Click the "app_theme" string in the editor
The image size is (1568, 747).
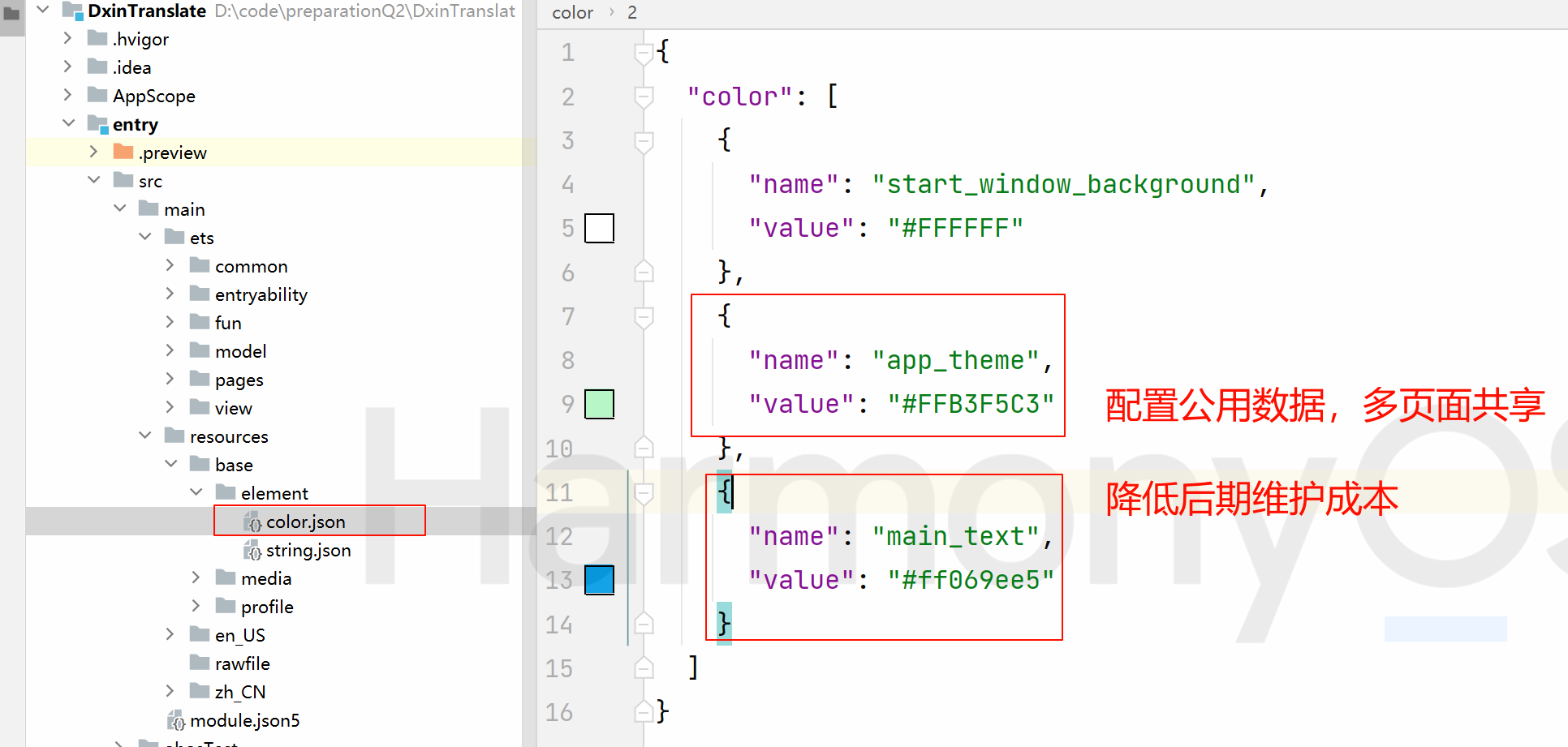click(x=955, y=361)
